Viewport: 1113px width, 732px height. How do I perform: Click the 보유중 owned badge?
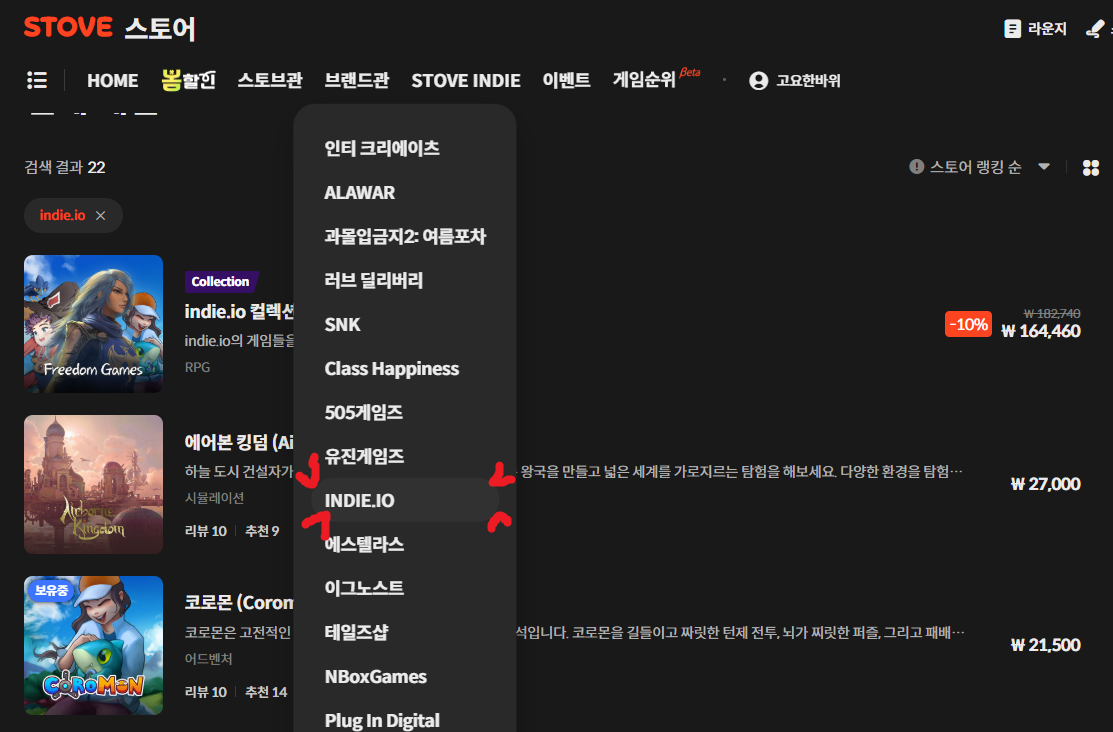[51, 591]
